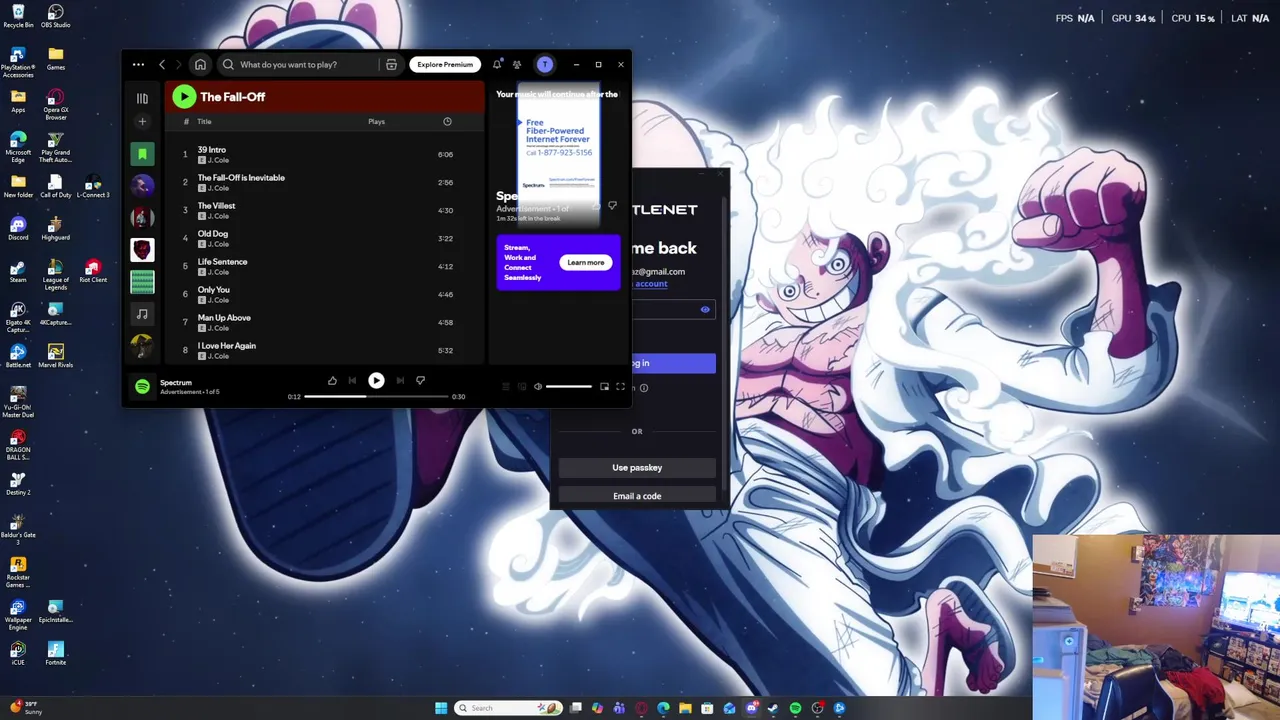
Task: Open the League of Legends desktop icon
Action: click(x=55, y=273)
